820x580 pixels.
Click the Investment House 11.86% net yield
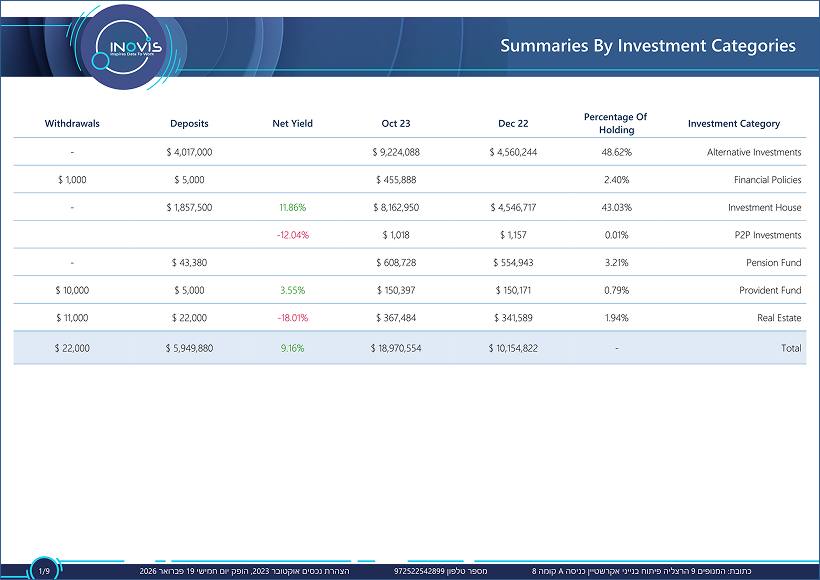pyautogui.click(x=292, y=208)
